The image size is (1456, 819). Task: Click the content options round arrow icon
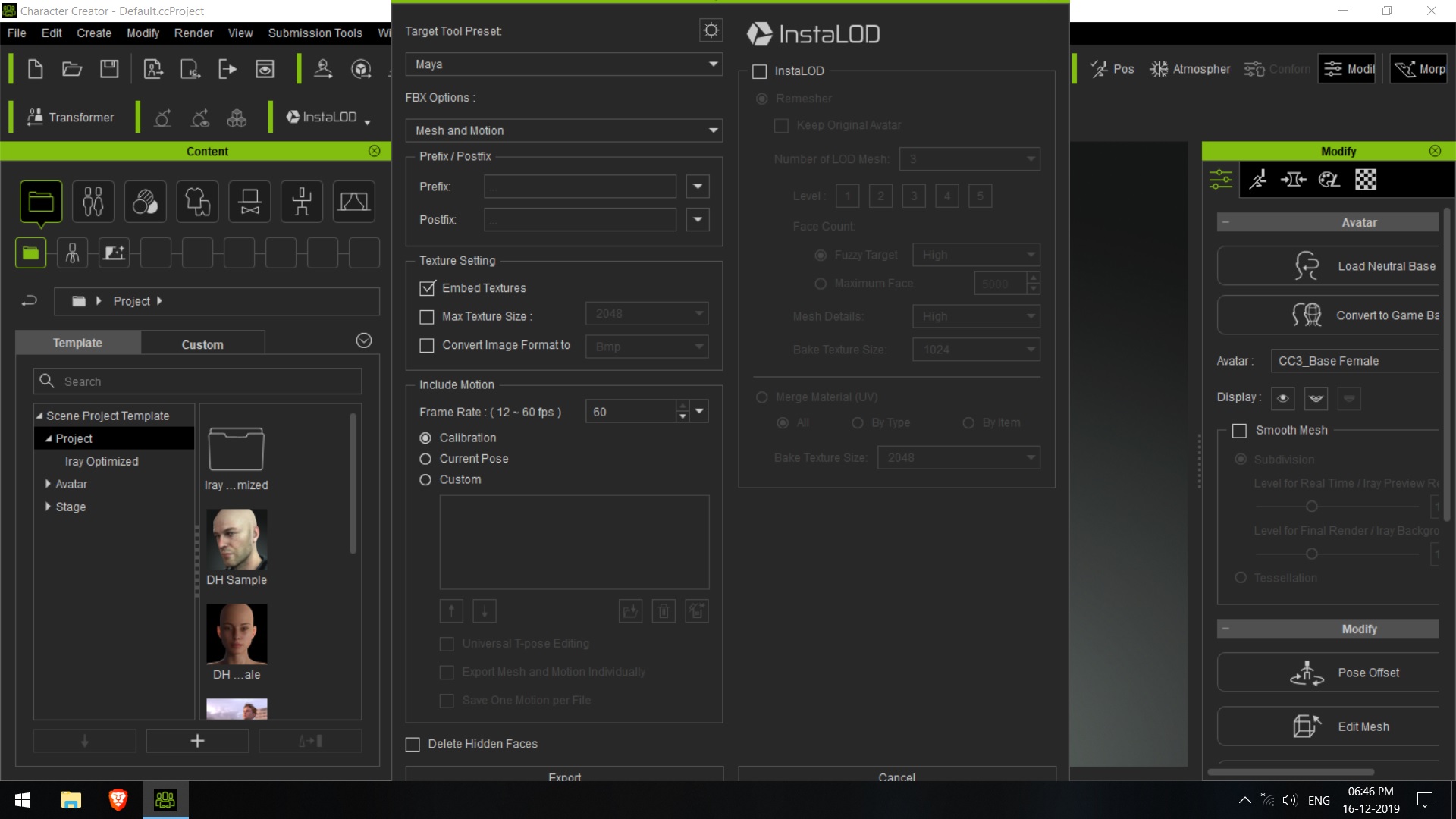tap(364, 340)
